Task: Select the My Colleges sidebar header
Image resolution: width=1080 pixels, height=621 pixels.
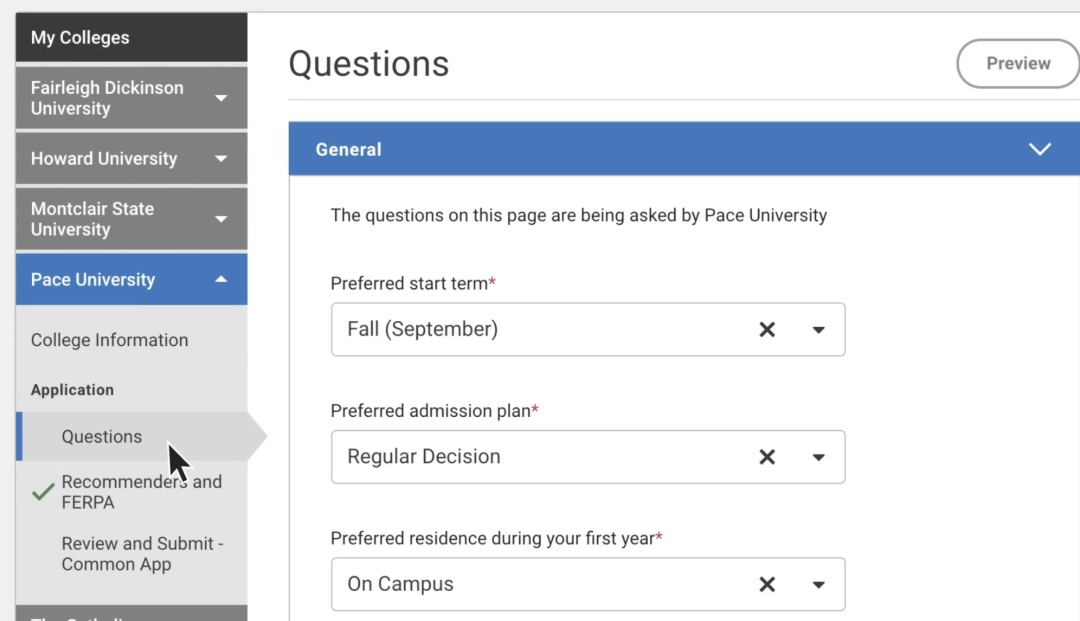Action: coord(132,37)
